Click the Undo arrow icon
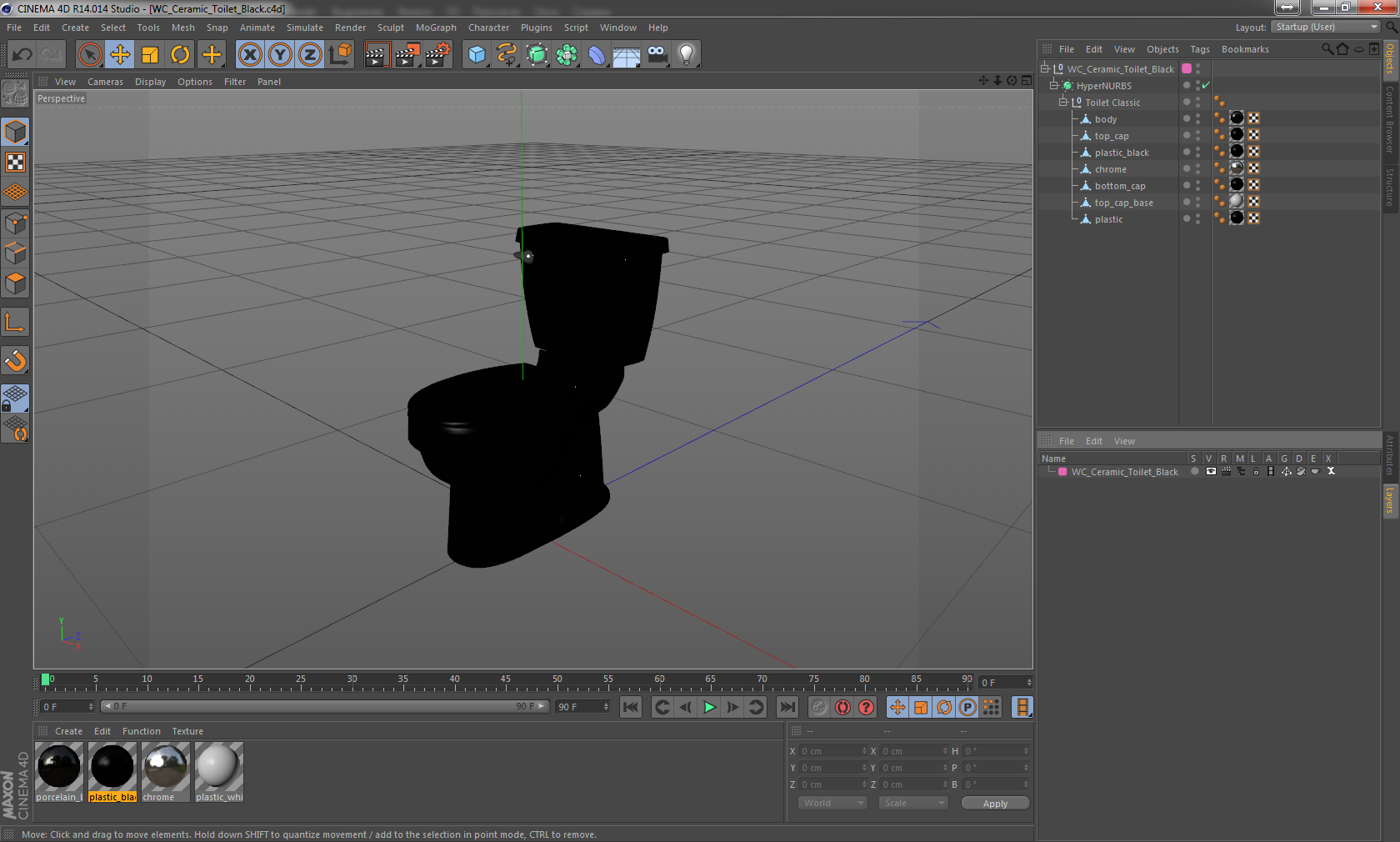Image resolution: width=1400 pixels, height=842 pixels. [x=22, y=55]
